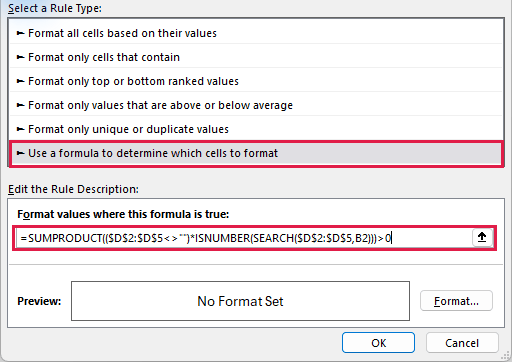Pick 'Format only values that are above or below average'
The height and width of the screenshot is (362, 512).
(256, 105)
